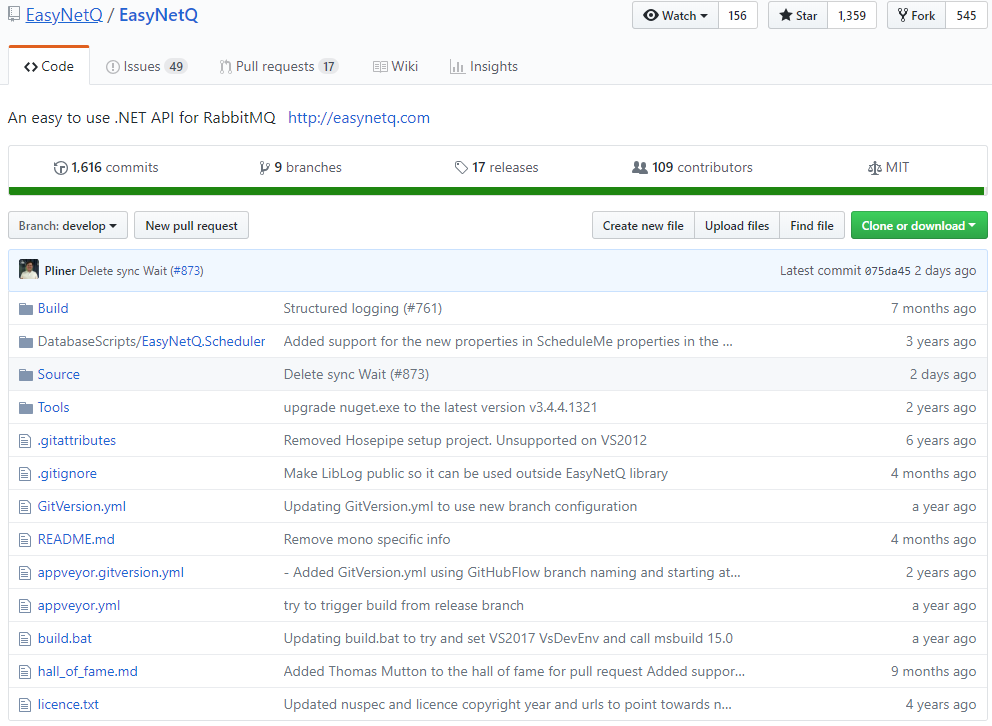Click the README.md file icon
Screen dimensions: 992x726
pyautogui.click(x=25, y=539)
